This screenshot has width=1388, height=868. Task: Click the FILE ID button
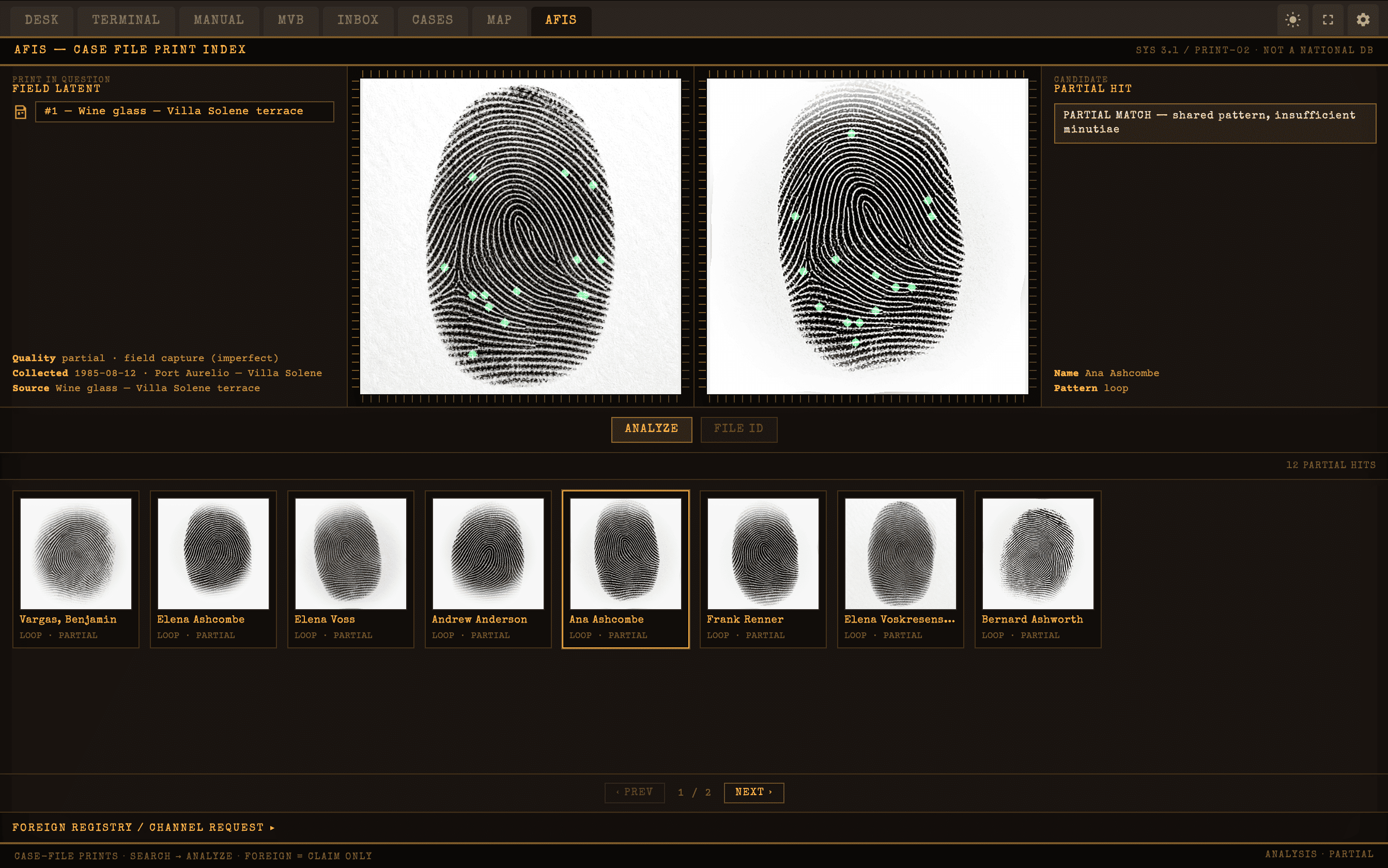click(739, 429)
